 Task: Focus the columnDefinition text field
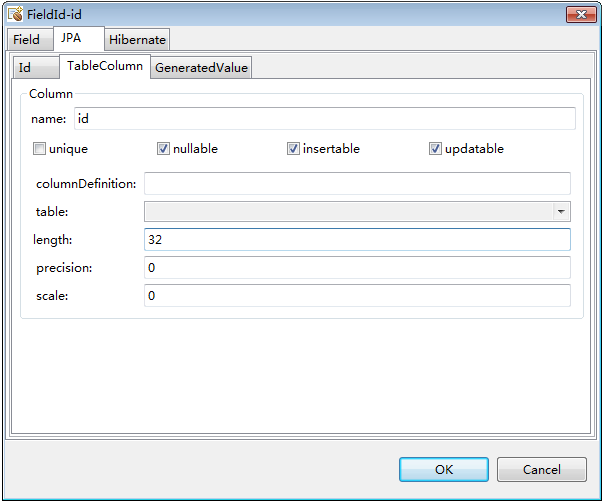coord(357,184)
